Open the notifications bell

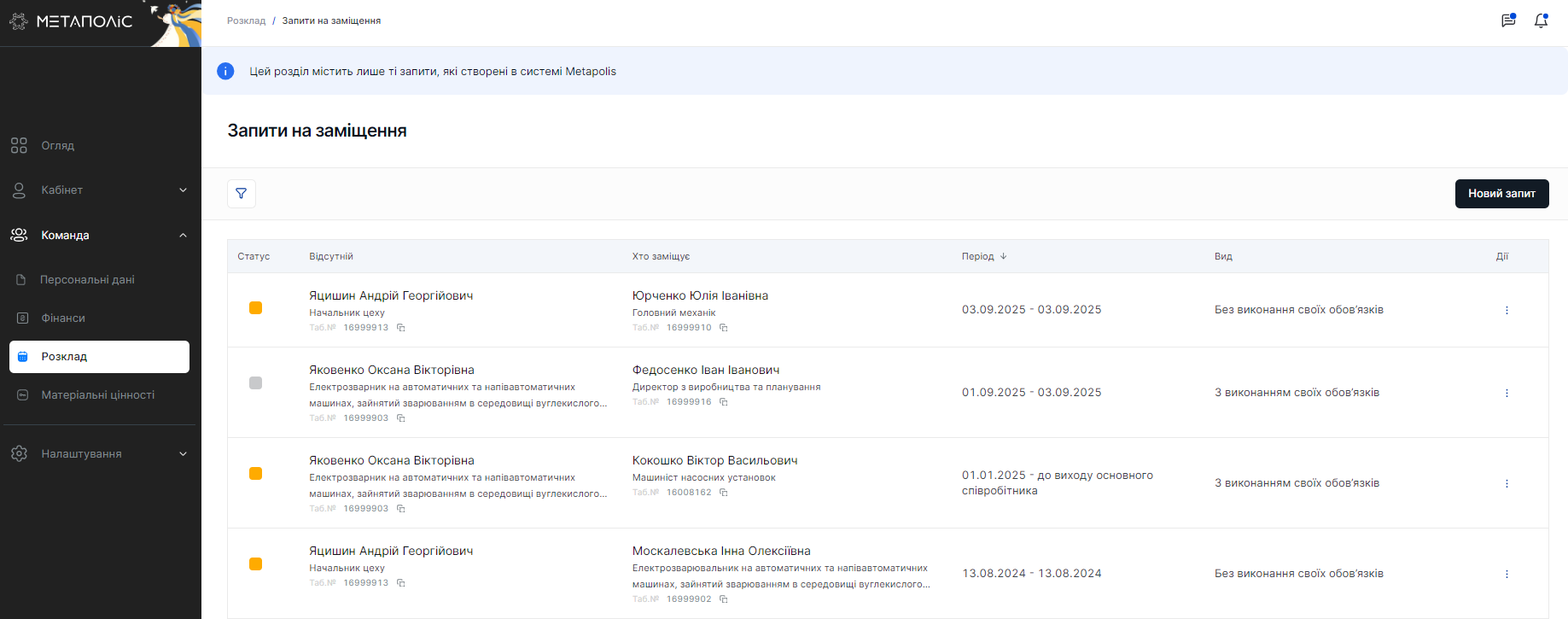coord(1541,20)
